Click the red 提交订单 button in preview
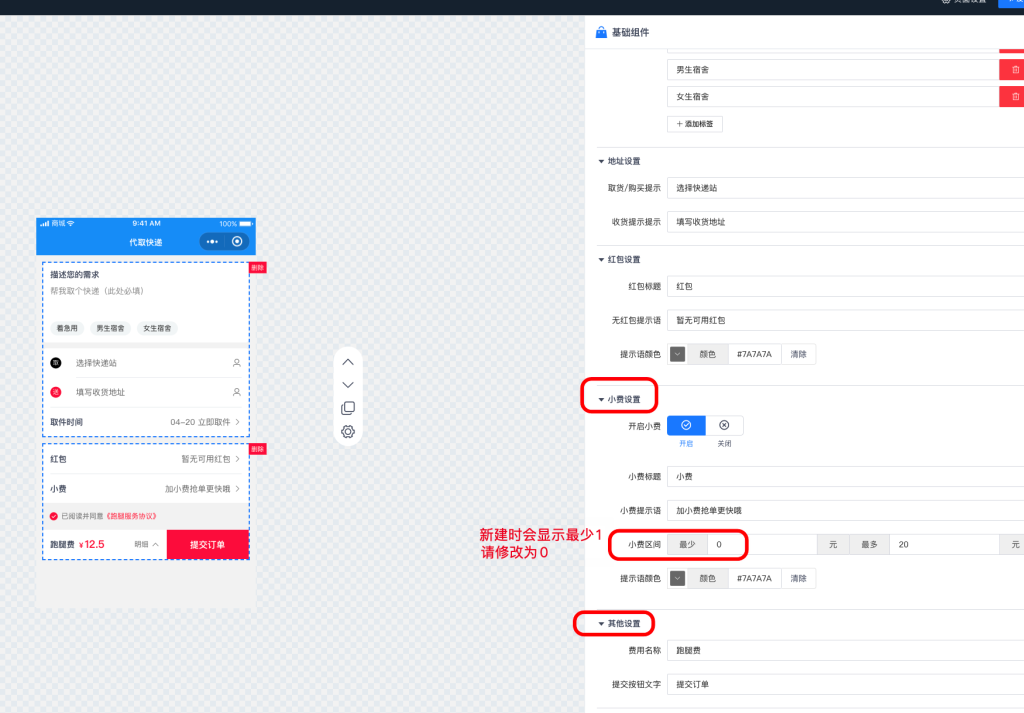 point(207,545)
